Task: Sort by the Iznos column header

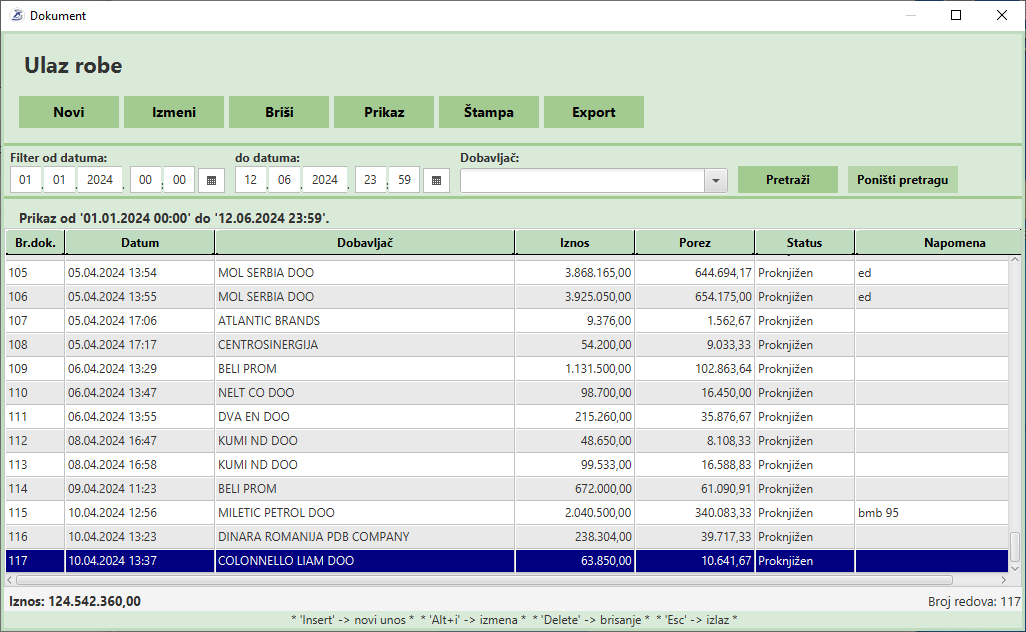Action: [x=575, y=243]
